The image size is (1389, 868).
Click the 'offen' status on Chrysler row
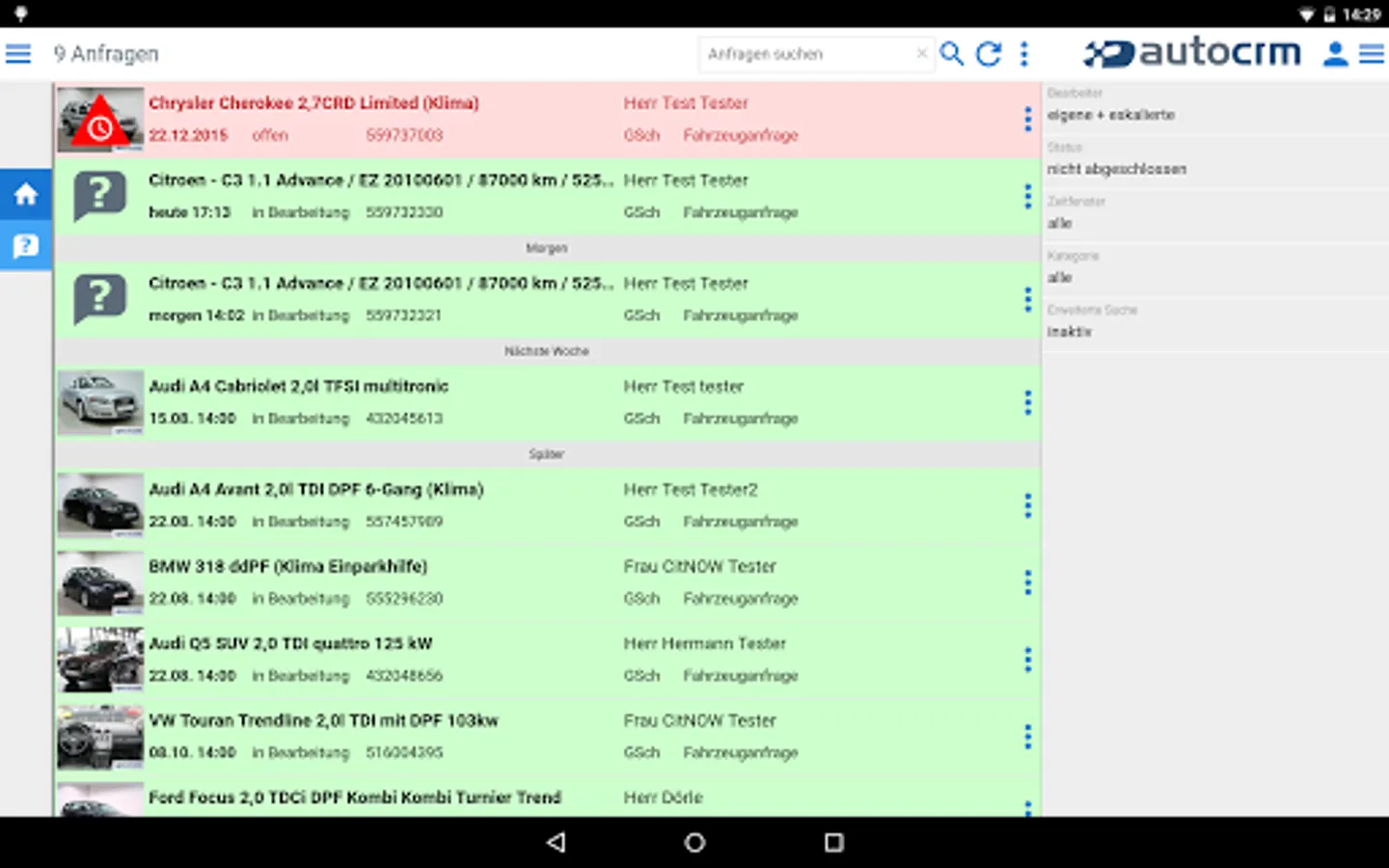270,136
